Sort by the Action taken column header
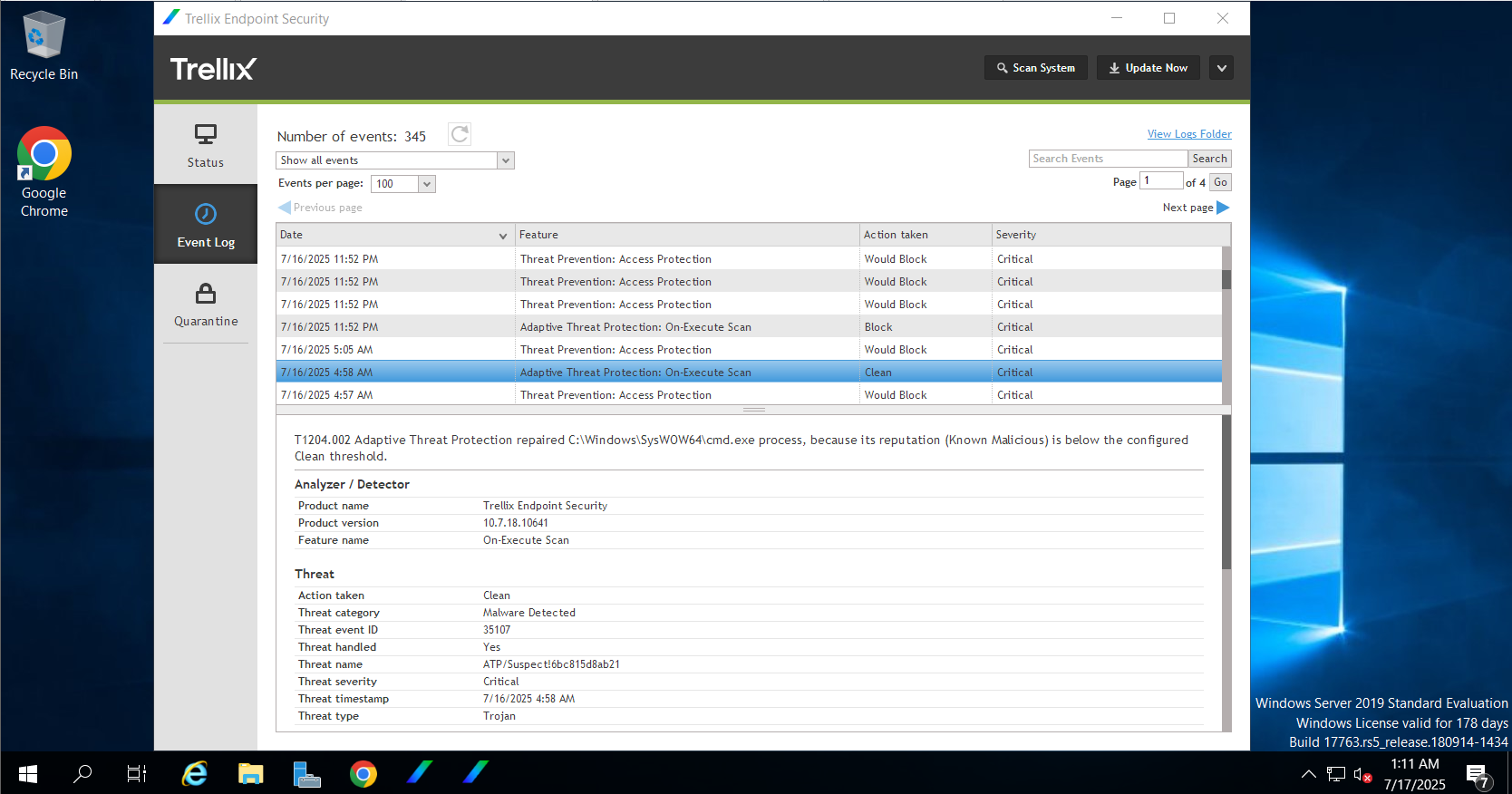Viewport: 1512px width, 794px height. coord(926,235)
